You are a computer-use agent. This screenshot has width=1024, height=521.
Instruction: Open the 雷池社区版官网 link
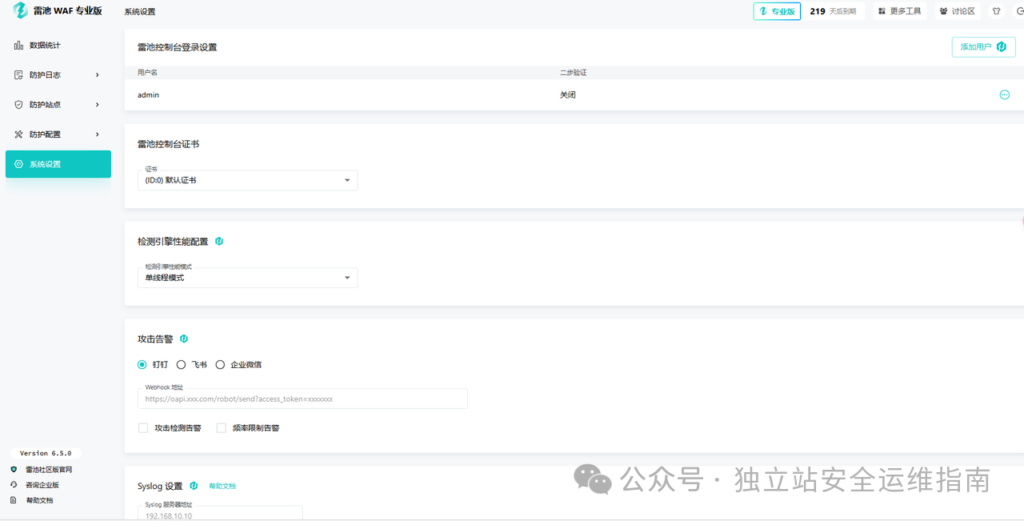coord(49,469)
